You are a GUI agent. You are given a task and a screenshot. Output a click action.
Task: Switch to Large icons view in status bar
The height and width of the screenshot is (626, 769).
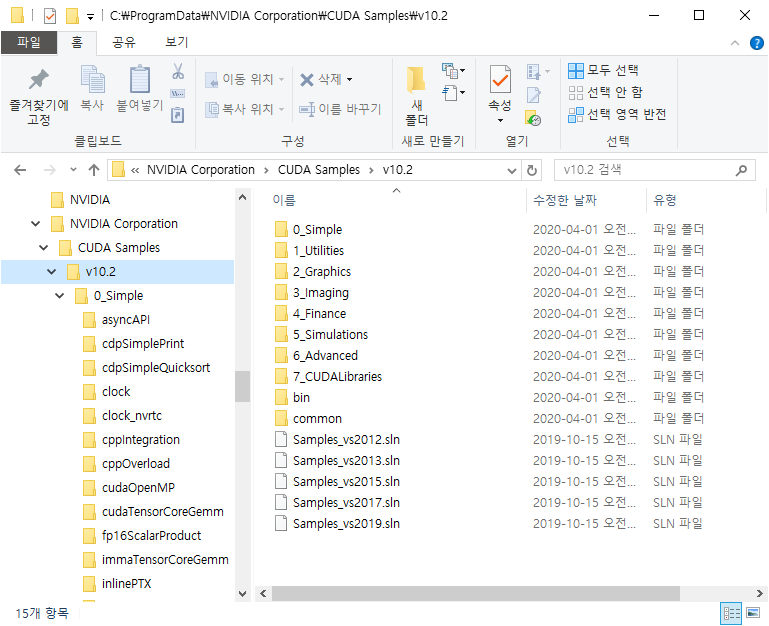pos(753,613)
